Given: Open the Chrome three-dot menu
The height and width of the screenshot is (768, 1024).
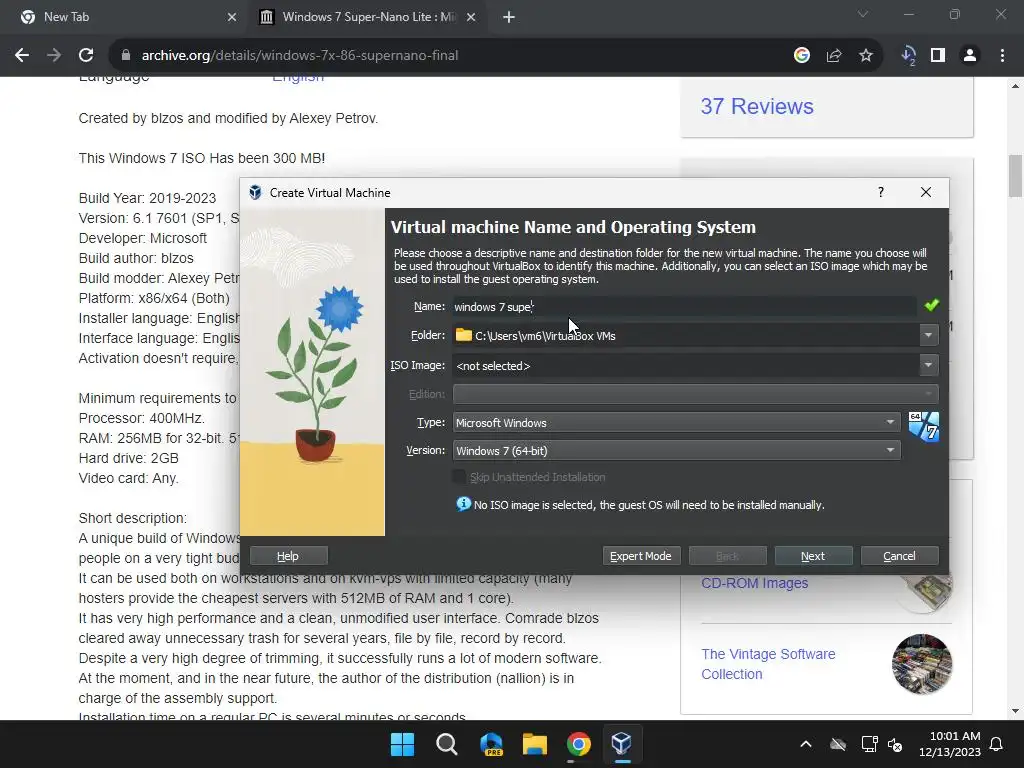Looking at the screenshot, I should [1002, 56].
